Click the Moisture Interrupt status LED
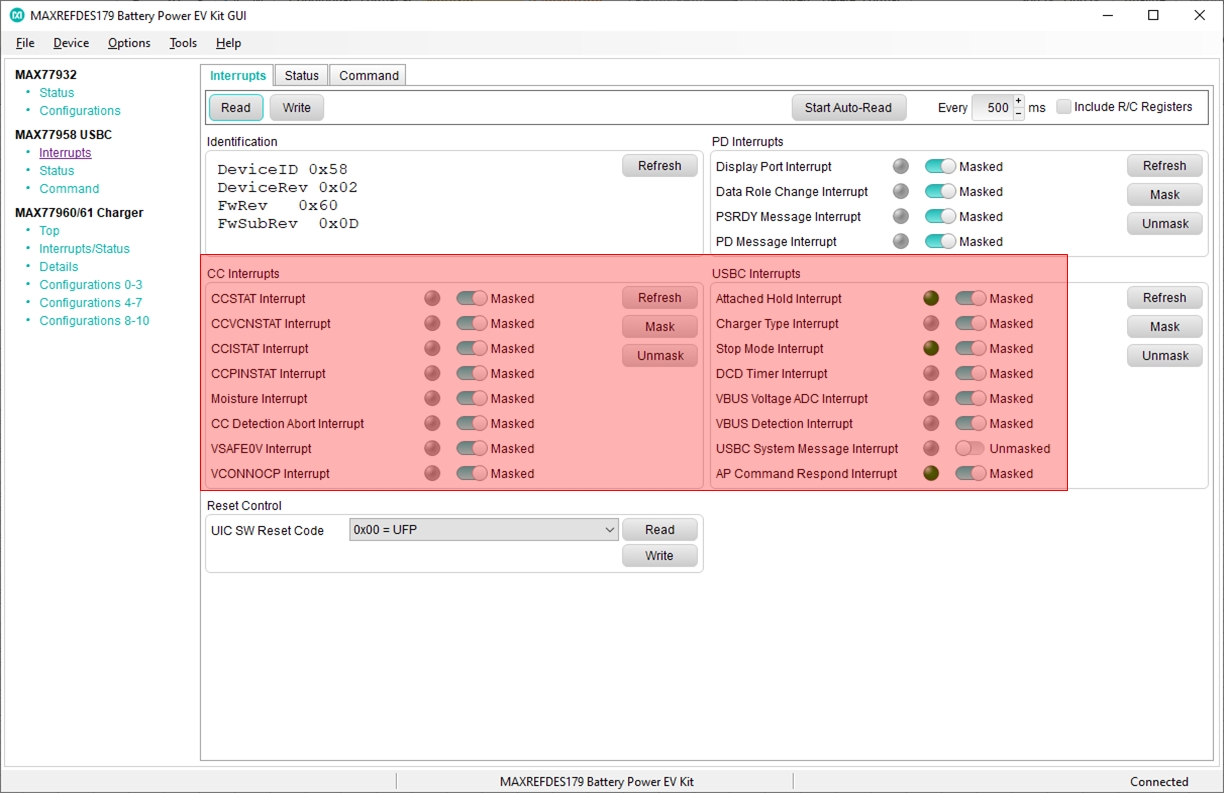The width and height of the screenshot is (1224, 793). [x=432, y=398]
